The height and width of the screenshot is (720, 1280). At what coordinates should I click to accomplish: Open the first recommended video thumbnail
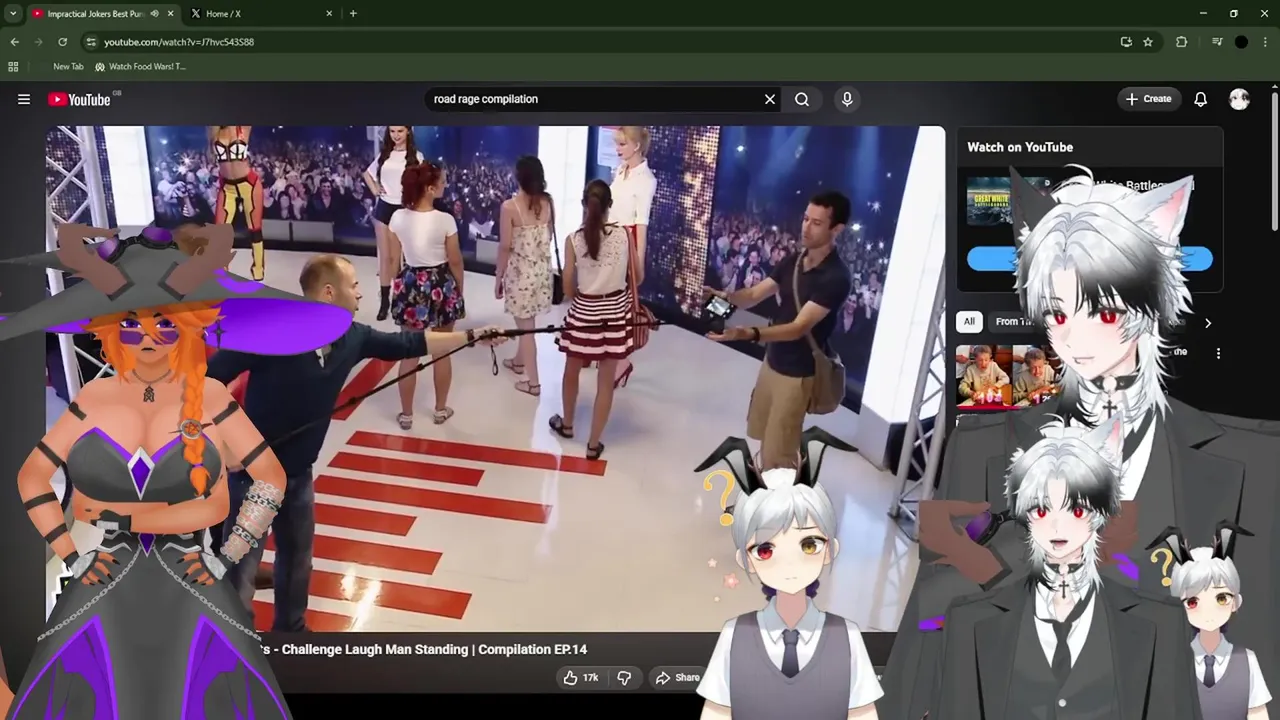[x=1007, y=376]
